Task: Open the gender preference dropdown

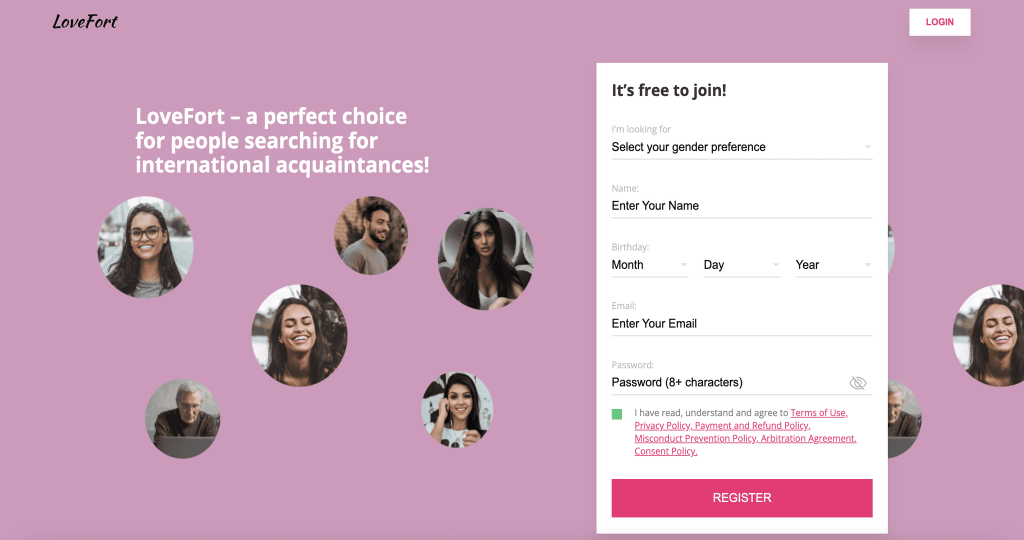Action: tap(741, 147)
